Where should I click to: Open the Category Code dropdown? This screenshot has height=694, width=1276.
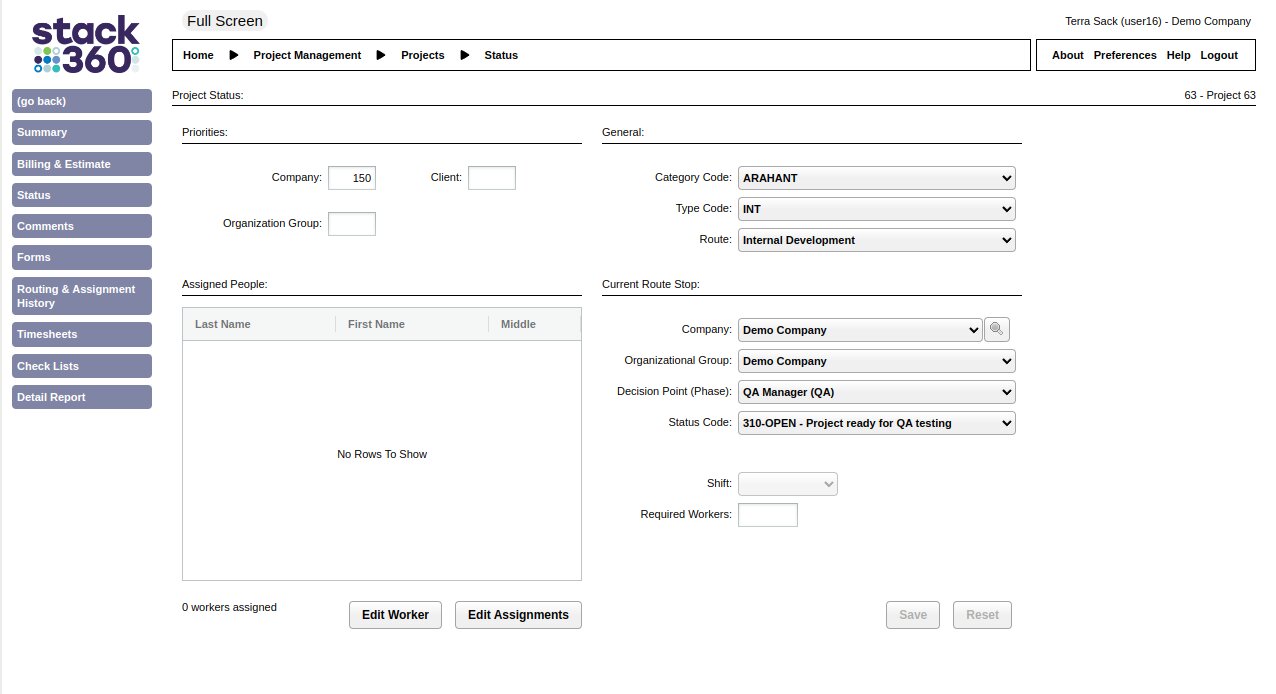tap(876, 178)
